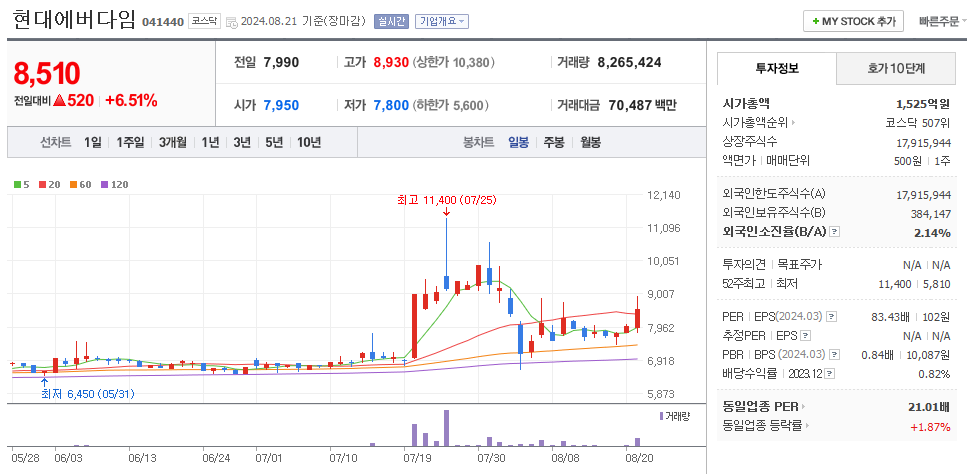Image resolution: width=971 pixels, height=474 pixels.
Task: Click the orange 60-day moving average legend
Action: 81,184
